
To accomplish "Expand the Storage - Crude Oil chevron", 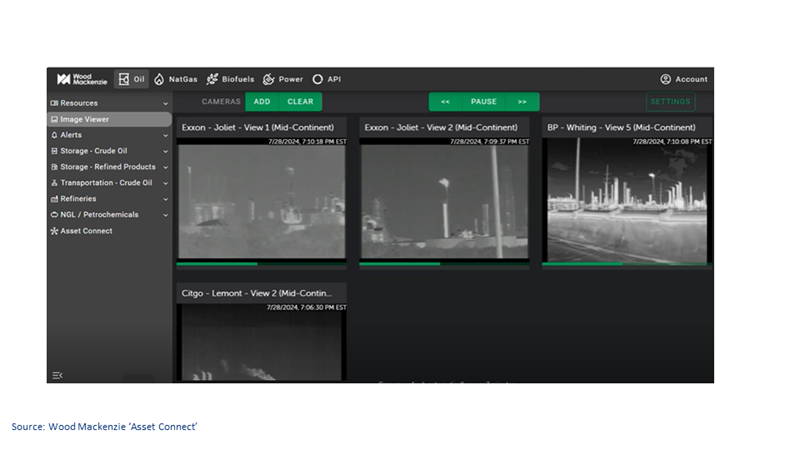I will click(166, 151).
